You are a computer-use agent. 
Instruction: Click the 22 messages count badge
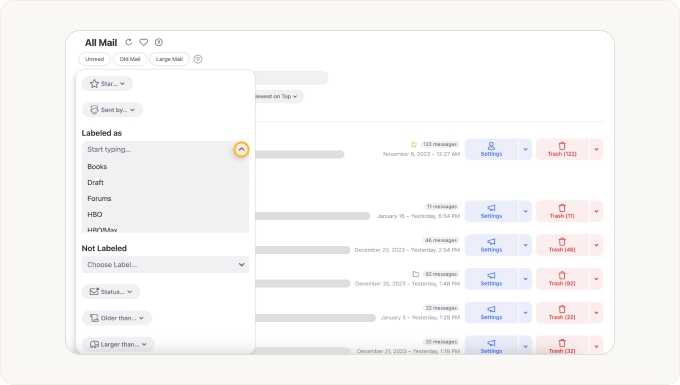[441, 308]
